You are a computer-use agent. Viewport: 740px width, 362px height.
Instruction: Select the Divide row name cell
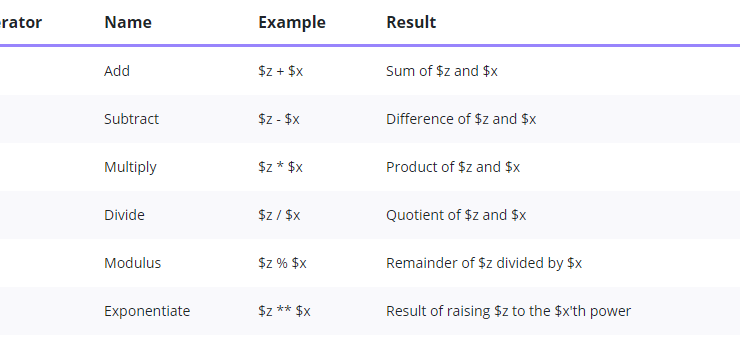pos(124,215)
